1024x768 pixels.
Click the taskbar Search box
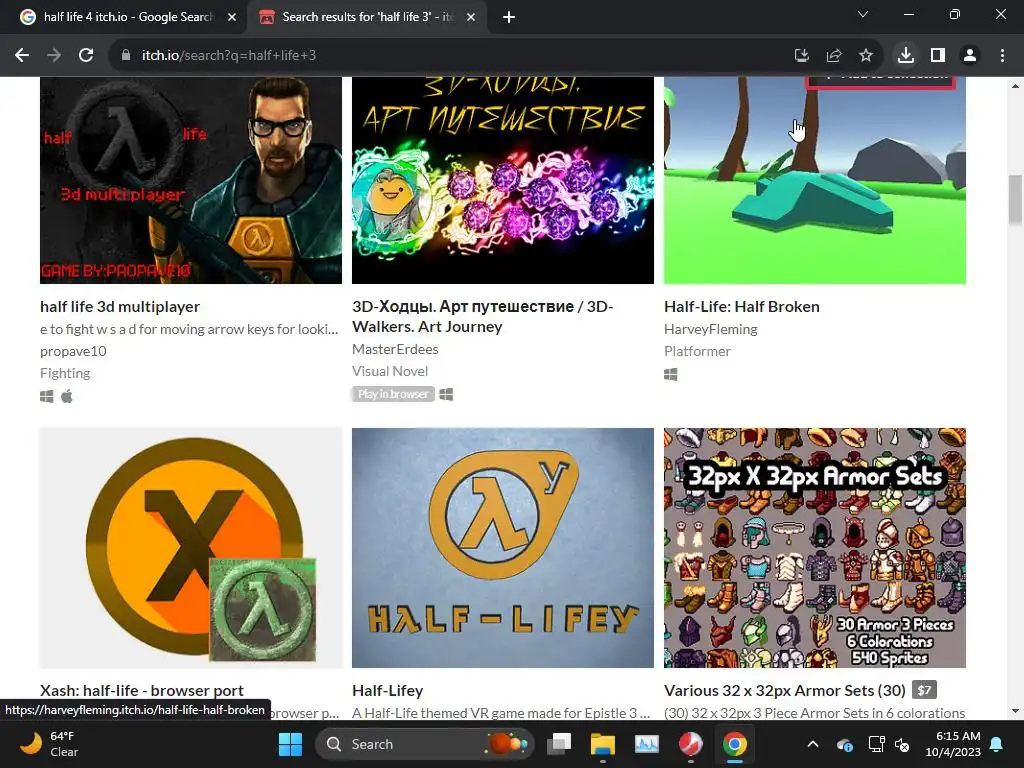(424, 744)
